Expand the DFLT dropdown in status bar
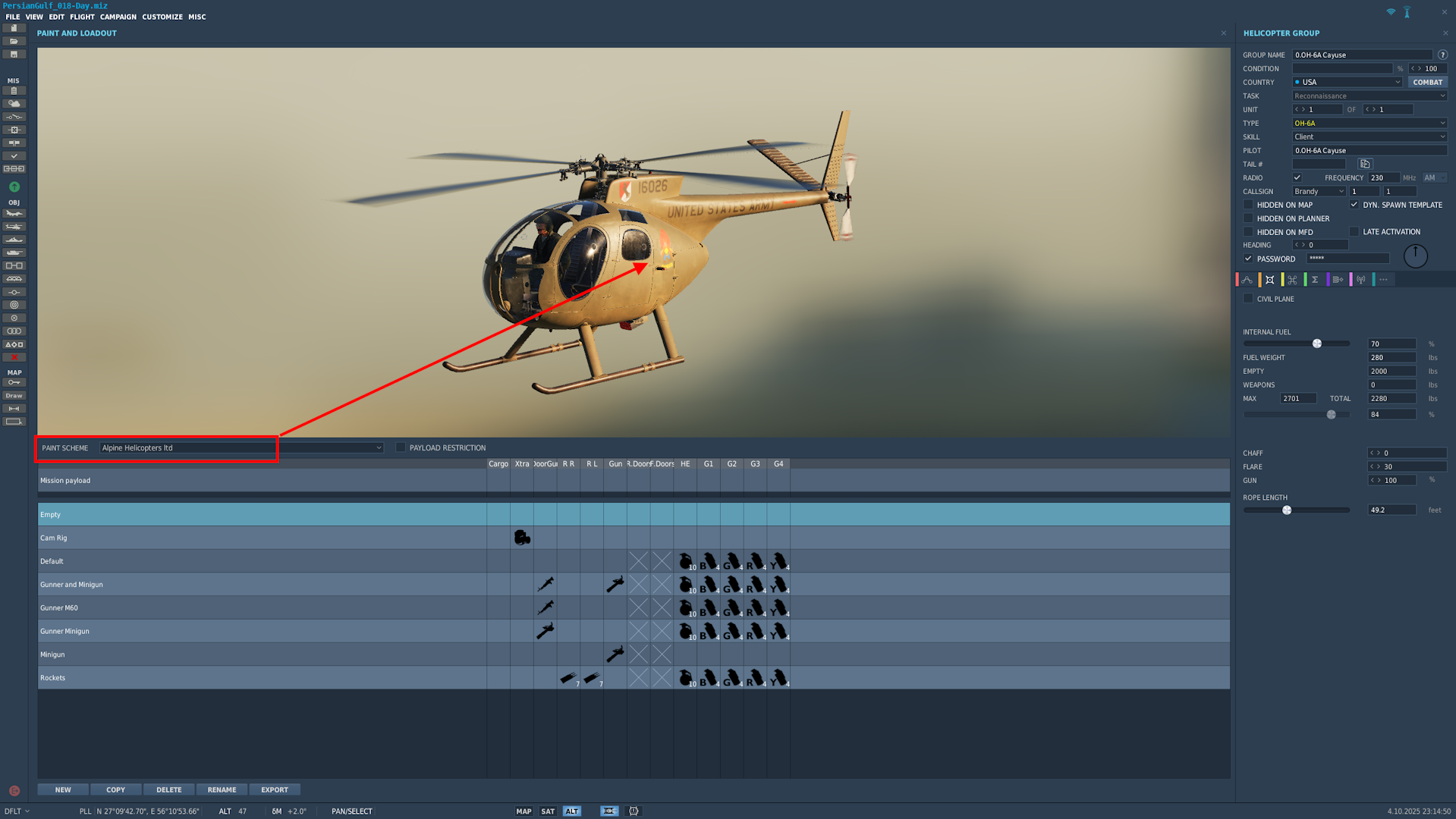The image size is (1456, 819). tap(17, 811)
